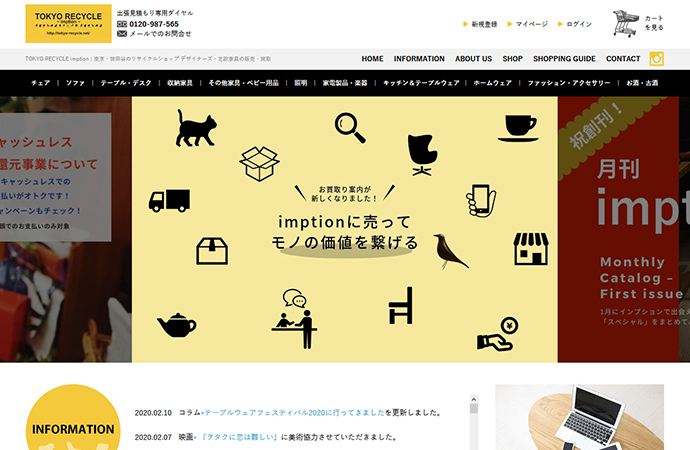
Task: Select キッチン&テーブルウェア category
Action: click(x=421, y=83)
